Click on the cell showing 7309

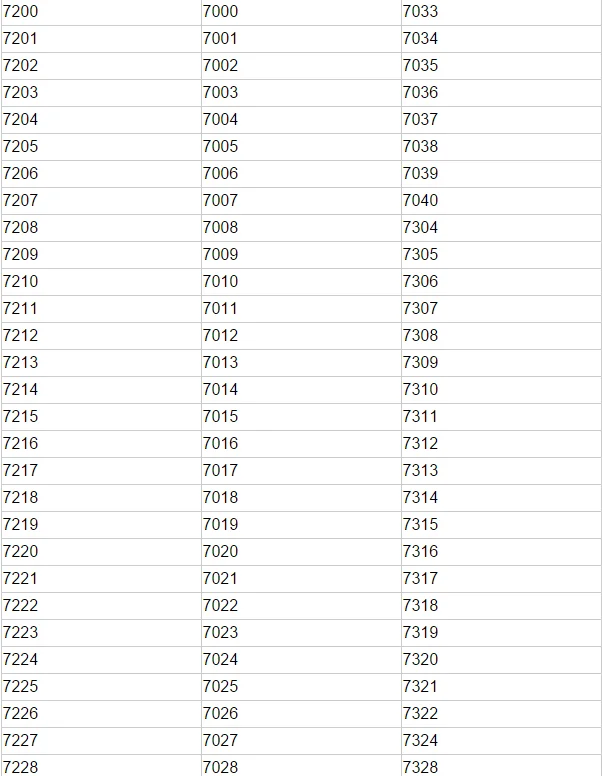pos(421,363)
